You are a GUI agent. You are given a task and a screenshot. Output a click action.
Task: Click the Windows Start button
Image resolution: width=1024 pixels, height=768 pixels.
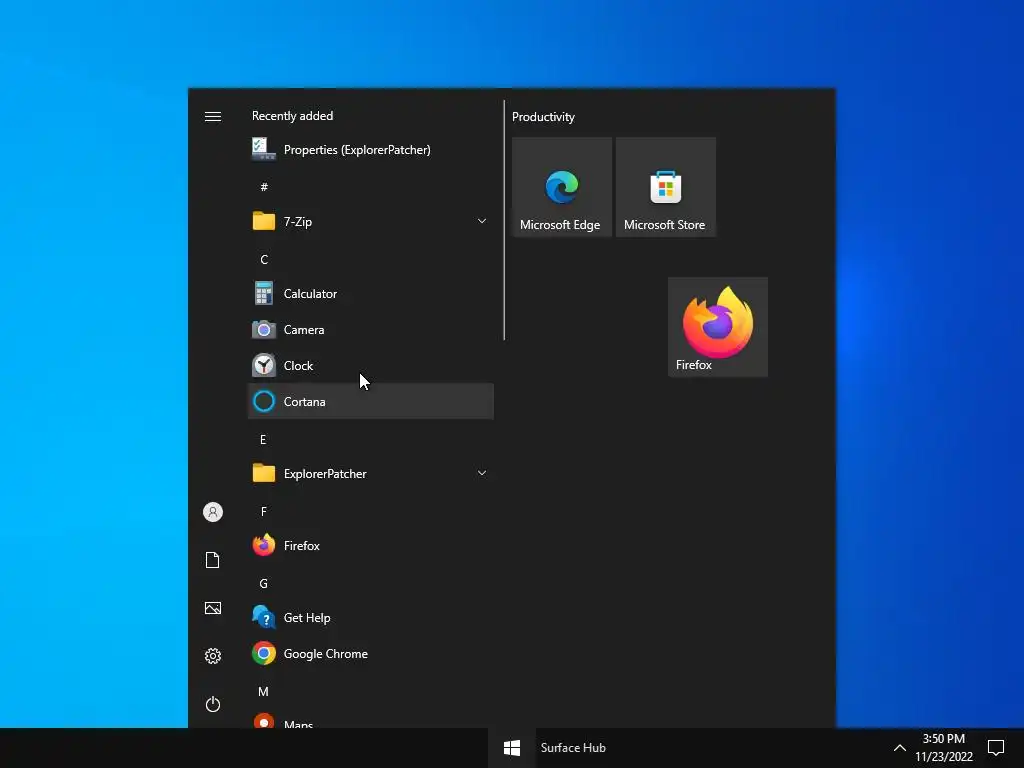pos(512,748)
